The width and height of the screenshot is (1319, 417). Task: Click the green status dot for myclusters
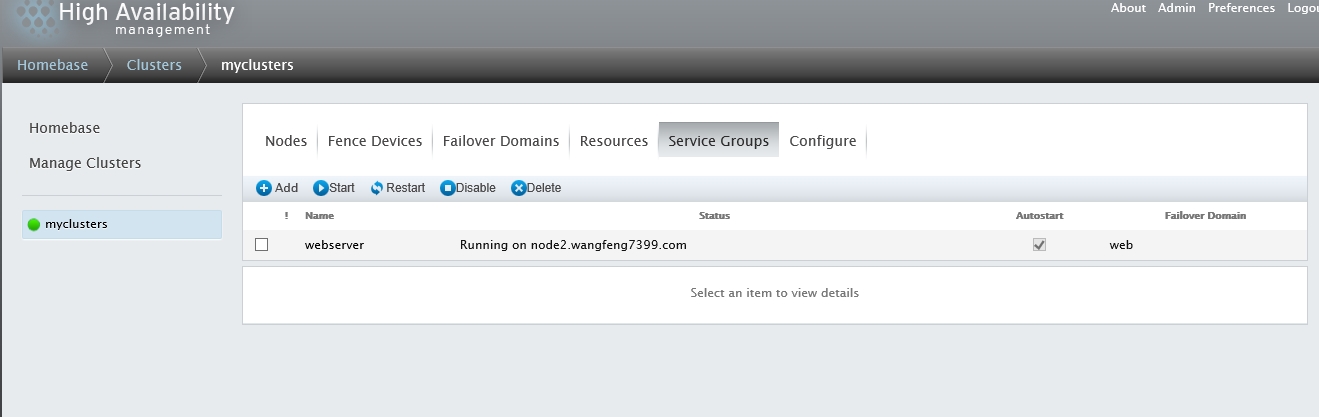(x=34, y=225)
